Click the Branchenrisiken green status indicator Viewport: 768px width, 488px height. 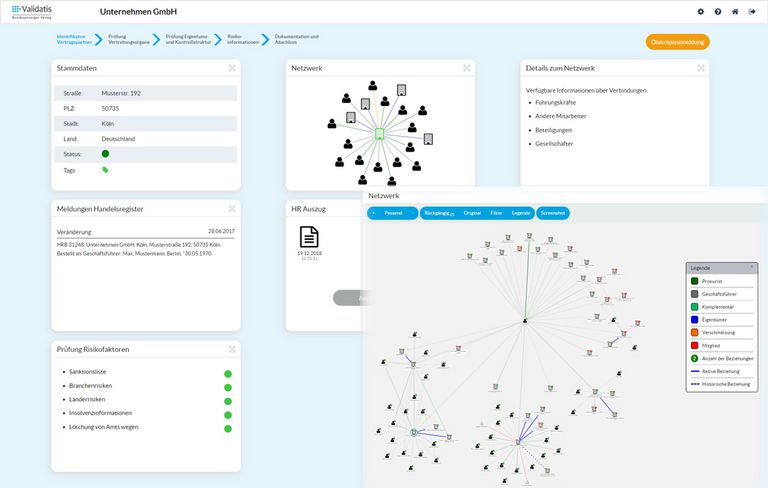(x=228, y=388)
